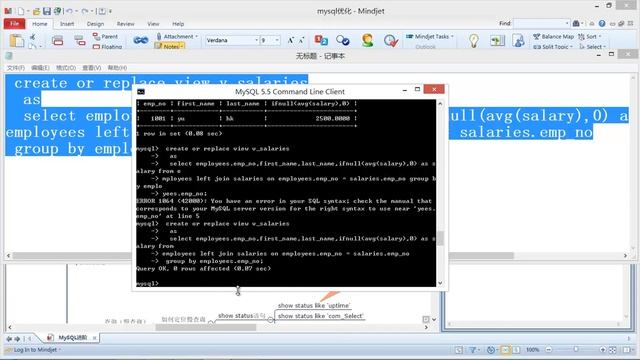Click Balance Map in the ribbon

(553, 36)
